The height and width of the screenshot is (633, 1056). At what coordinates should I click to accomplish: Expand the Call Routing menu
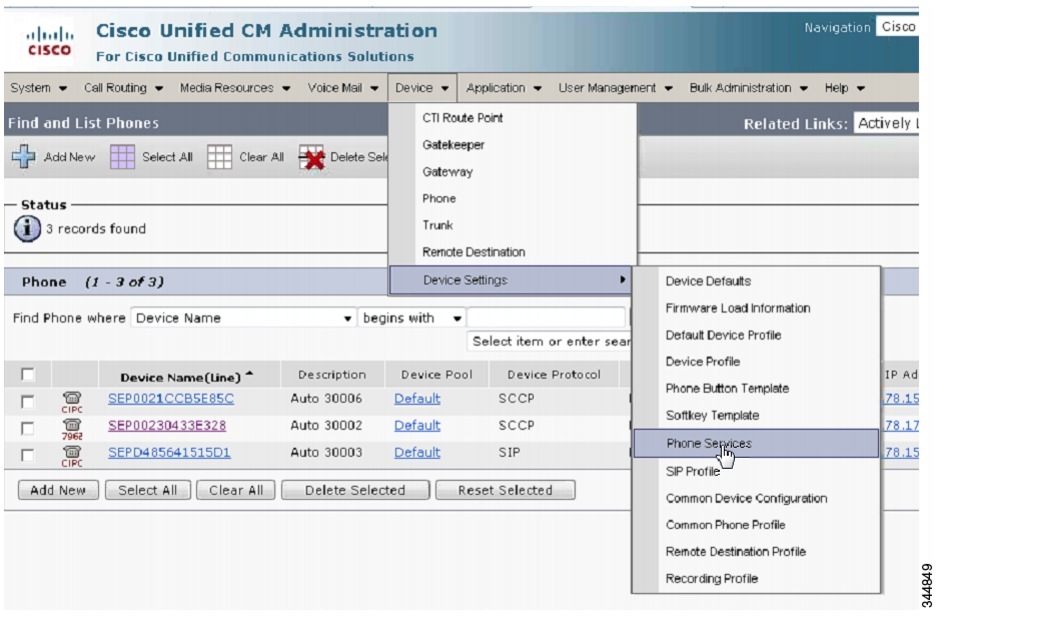(x=123, y=88)
